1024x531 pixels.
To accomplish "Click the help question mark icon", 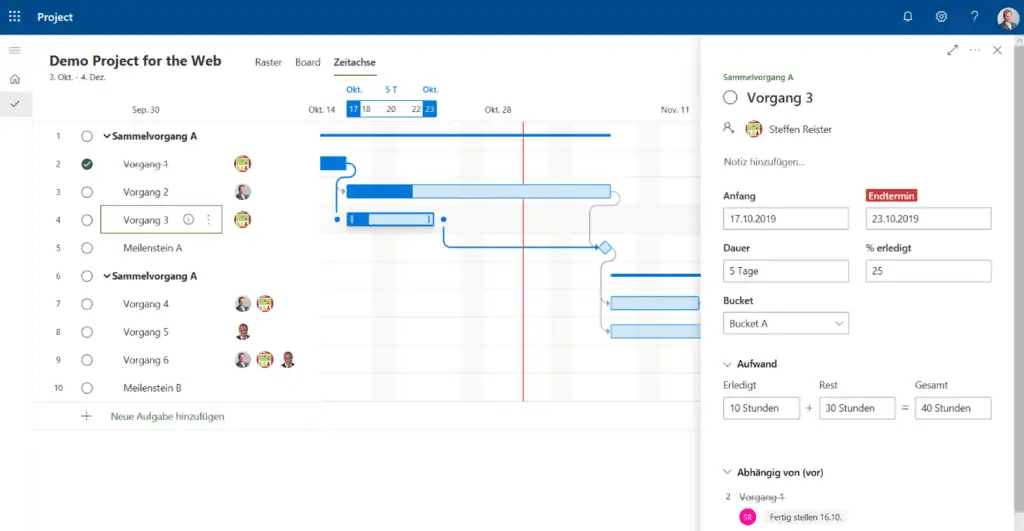I will (x=974, y=17).
